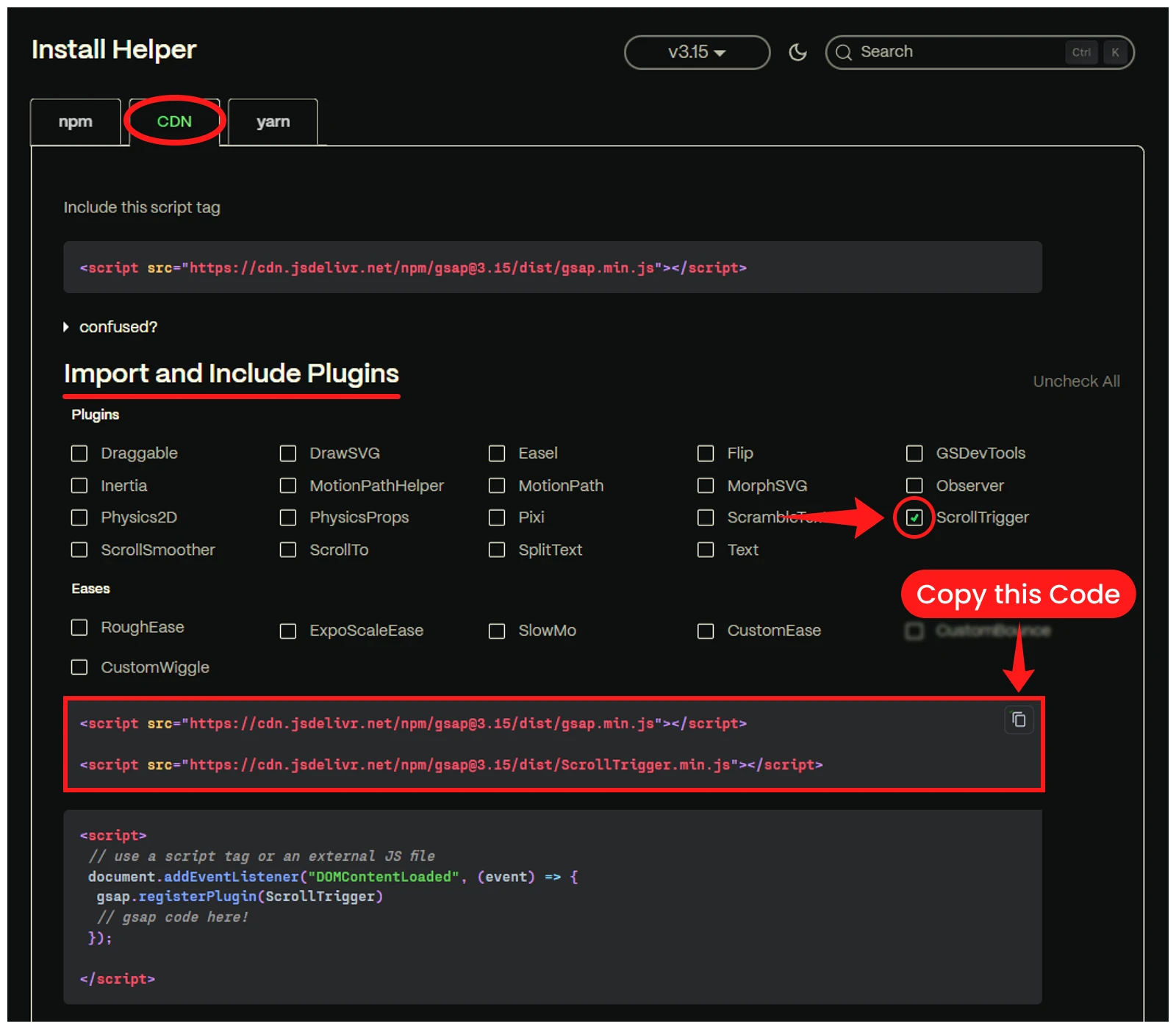This screenshot has height=1029, width=1176.
Task: Toggle dark mode with the moon icon
Action: click(797, 52)
